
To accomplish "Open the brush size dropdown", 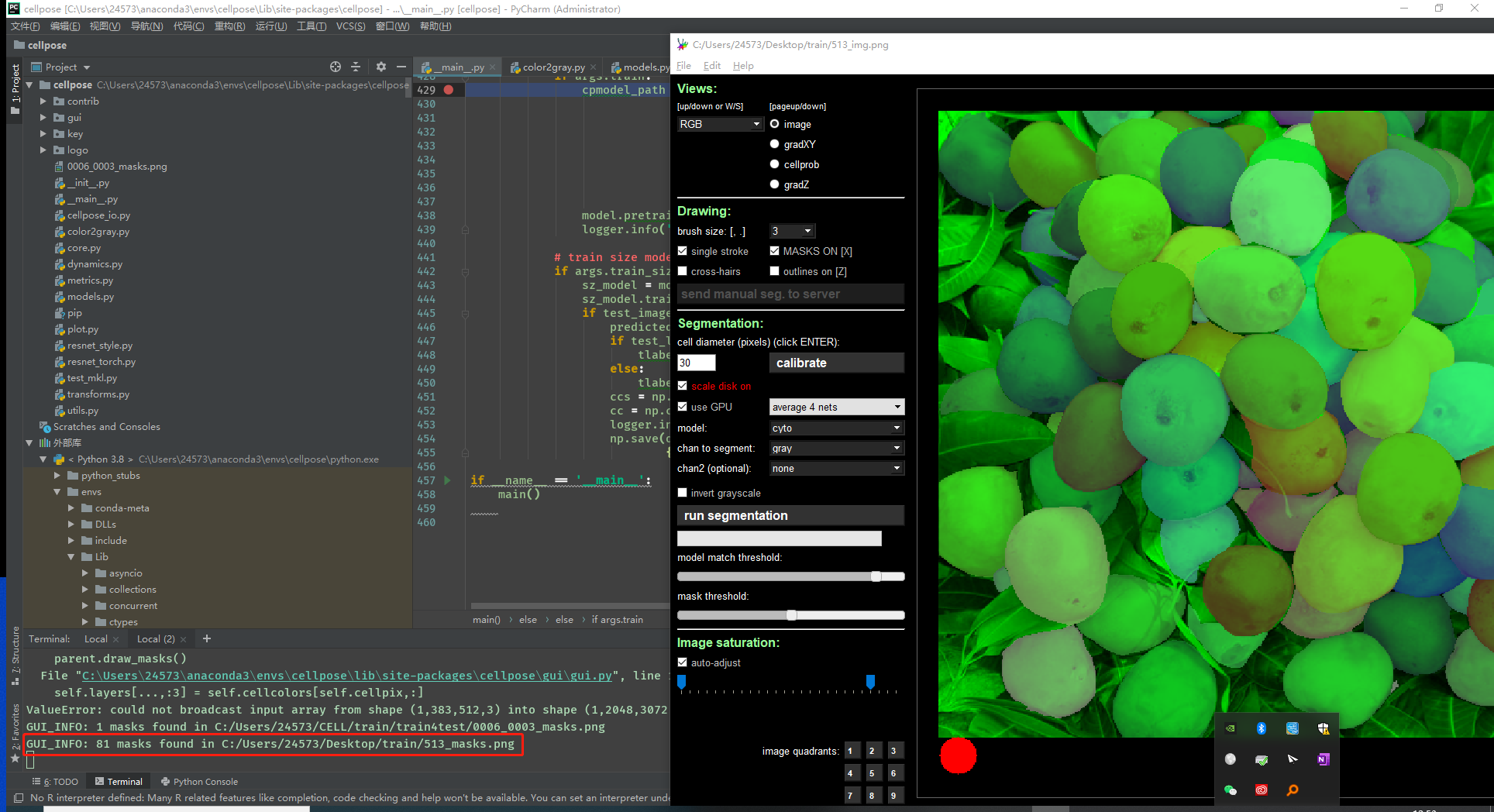I will (791, 231).
